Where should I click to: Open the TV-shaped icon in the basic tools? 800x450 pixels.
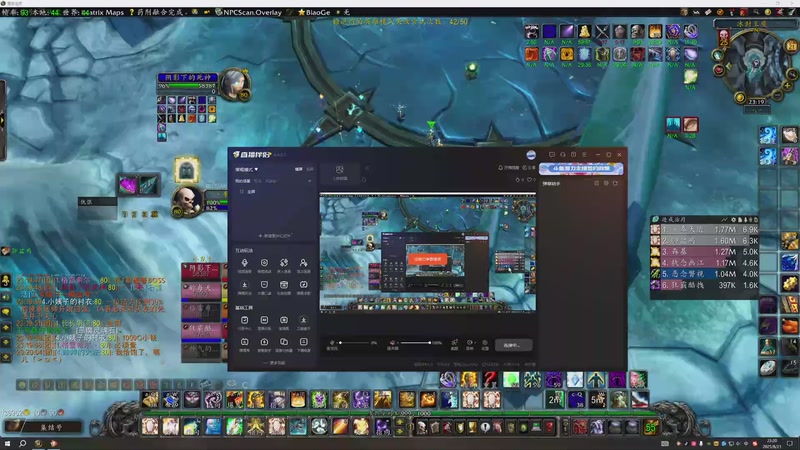(284, 322)
